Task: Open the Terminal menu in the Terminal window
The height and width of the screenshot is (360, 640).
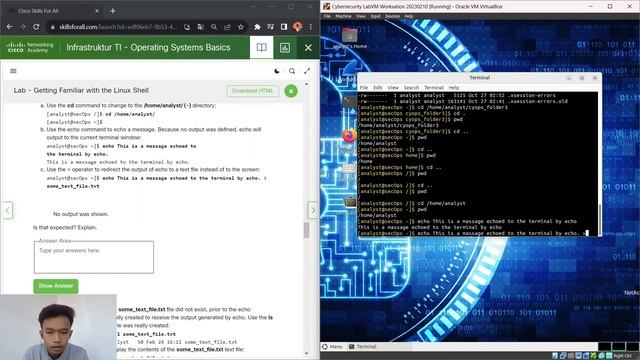Action: click(434, 88)
